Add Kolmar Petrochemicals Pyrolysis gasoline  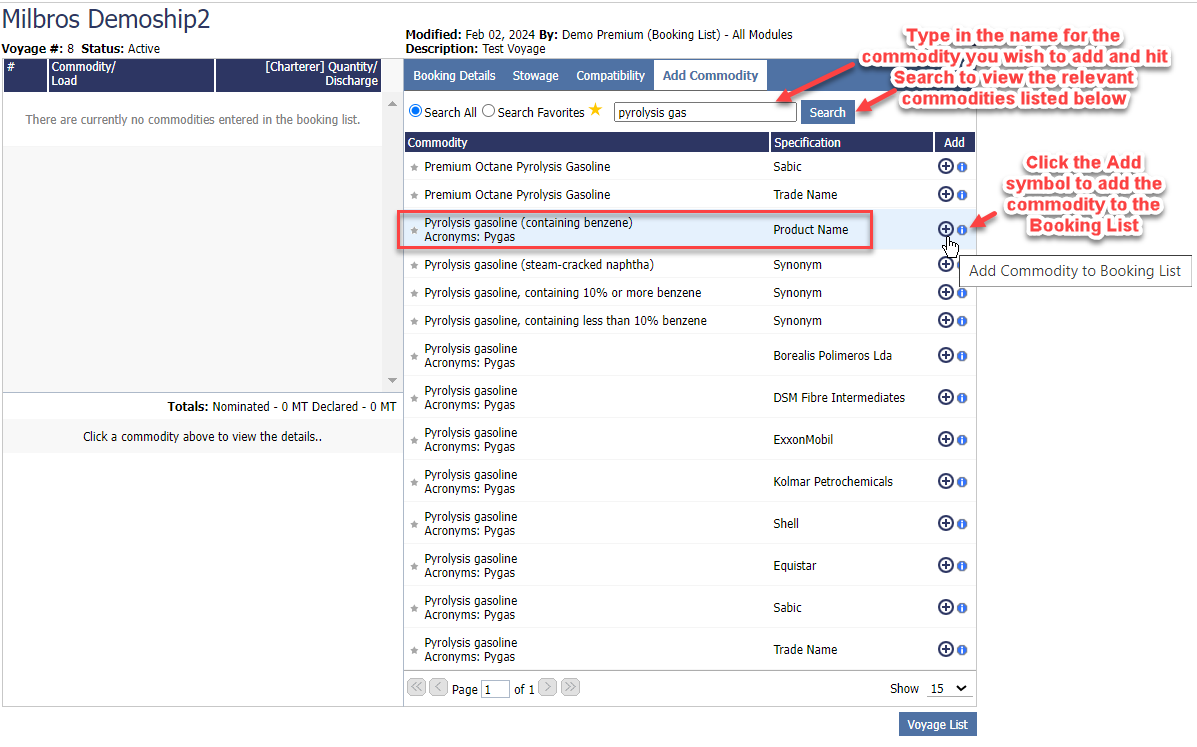pos(945,481)
